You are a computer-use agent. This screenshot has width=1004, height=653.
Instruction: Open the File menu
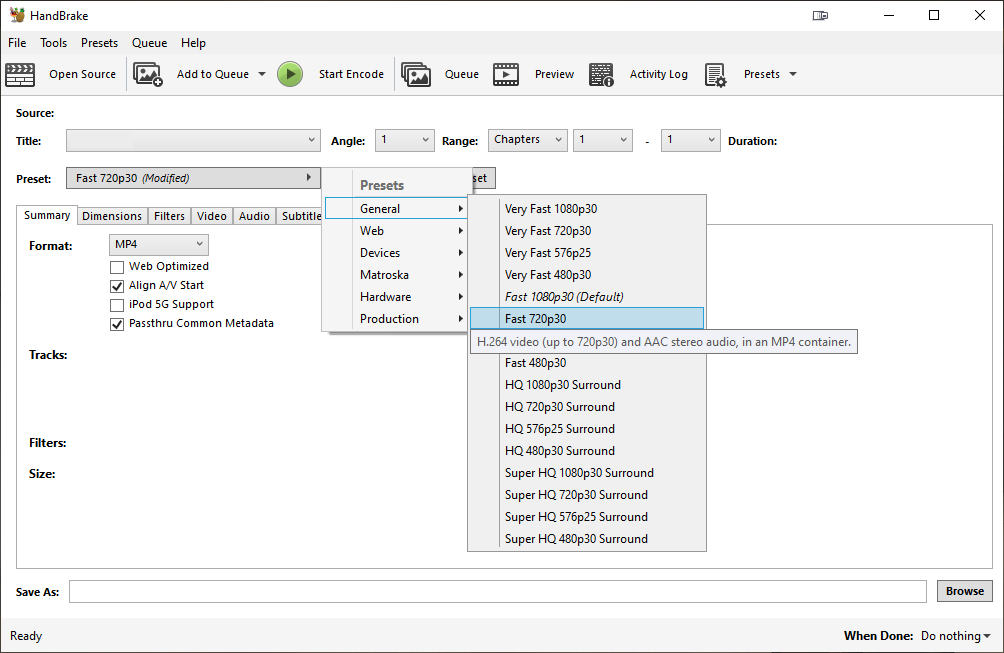pos(17,43)
